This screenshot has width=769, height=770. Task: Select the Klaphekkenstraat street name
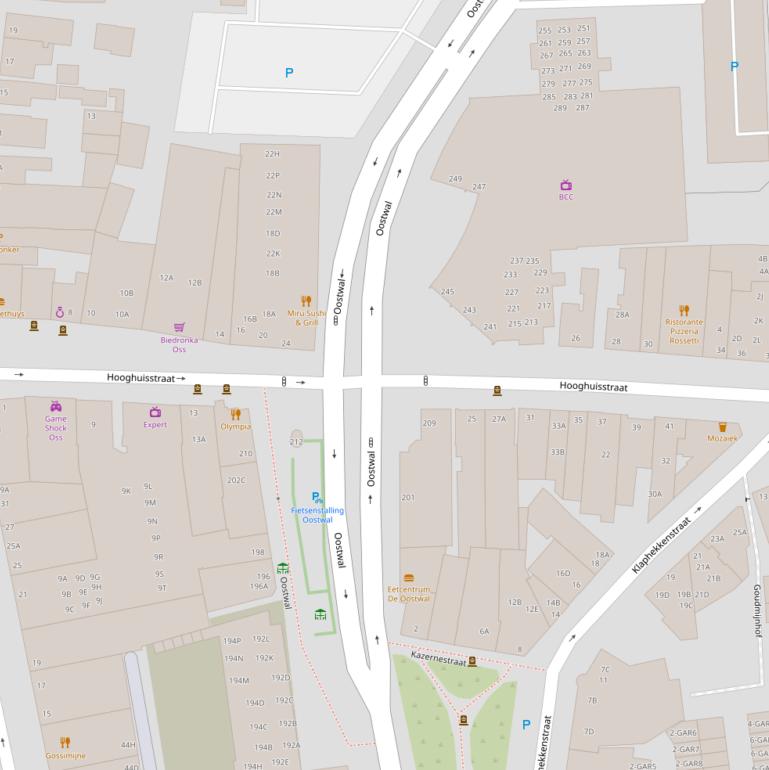coord(661,546)
